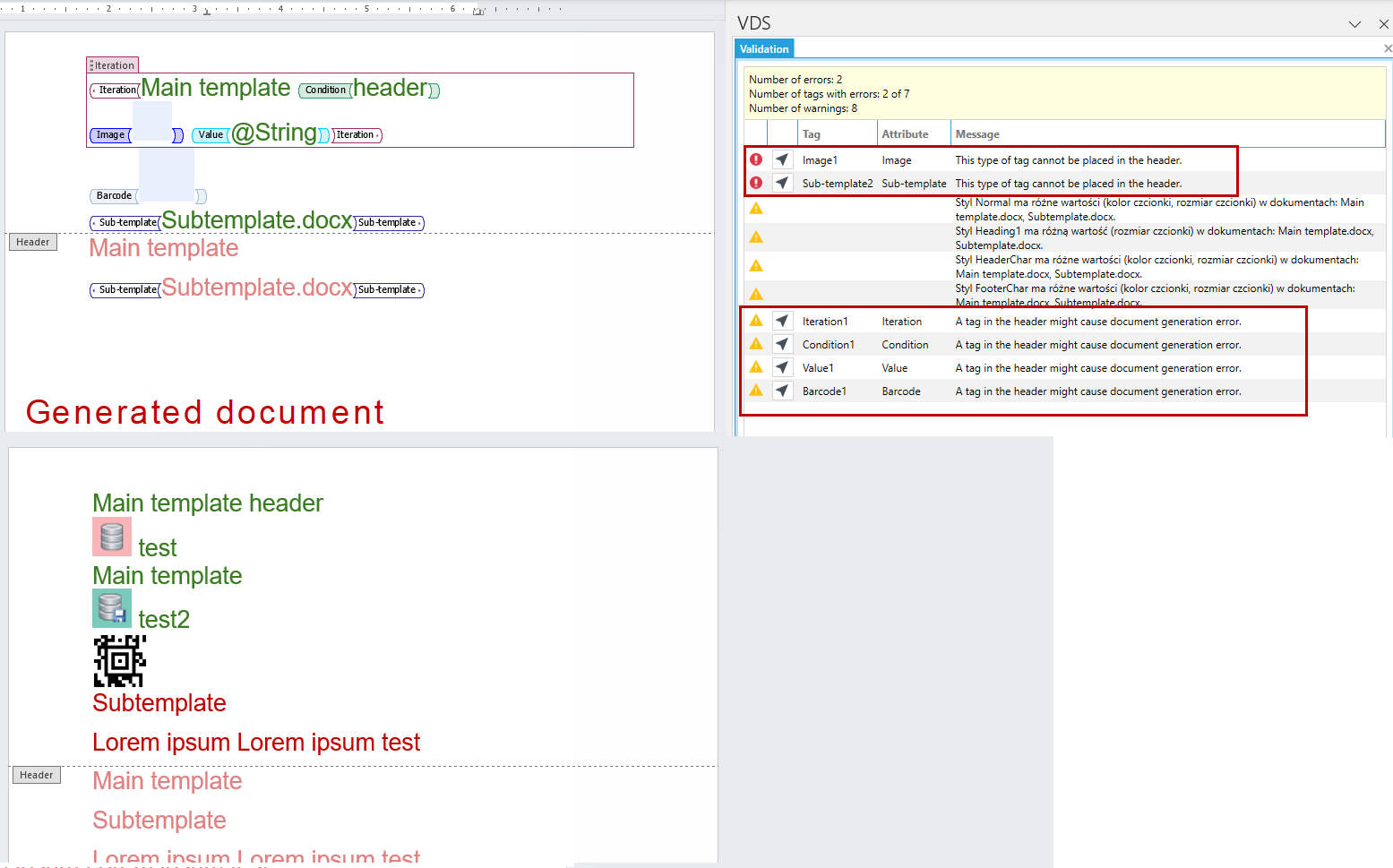Go to the Condition1 tag with its arrow icon

coord(783,344)
